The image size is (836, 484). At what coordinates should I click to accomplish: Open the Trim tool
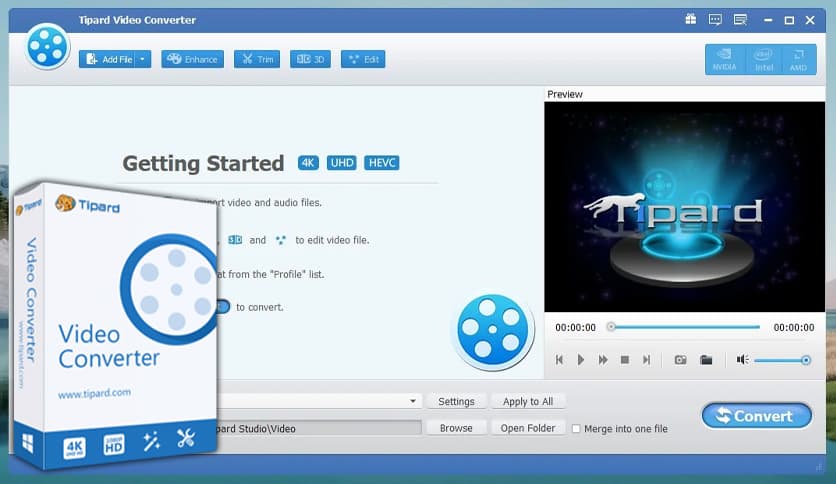[257, 59]
